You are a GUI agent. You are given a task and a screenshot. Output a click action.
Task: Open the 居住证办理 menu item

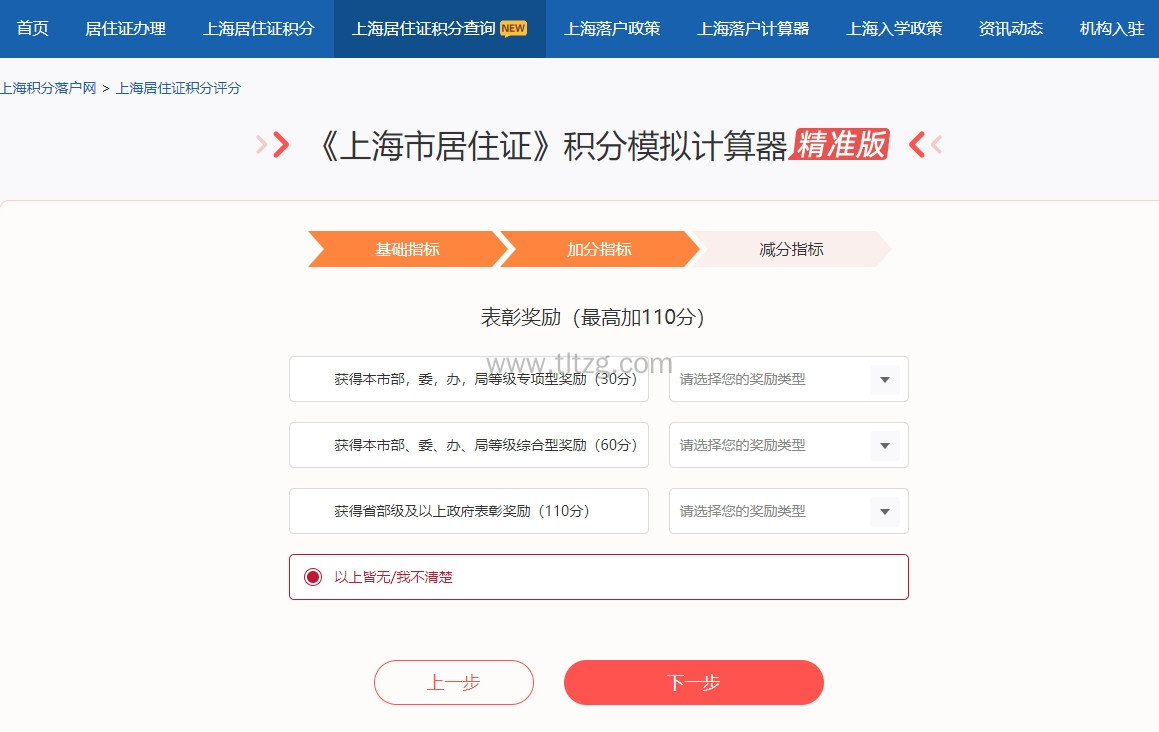tap(125, 29)
